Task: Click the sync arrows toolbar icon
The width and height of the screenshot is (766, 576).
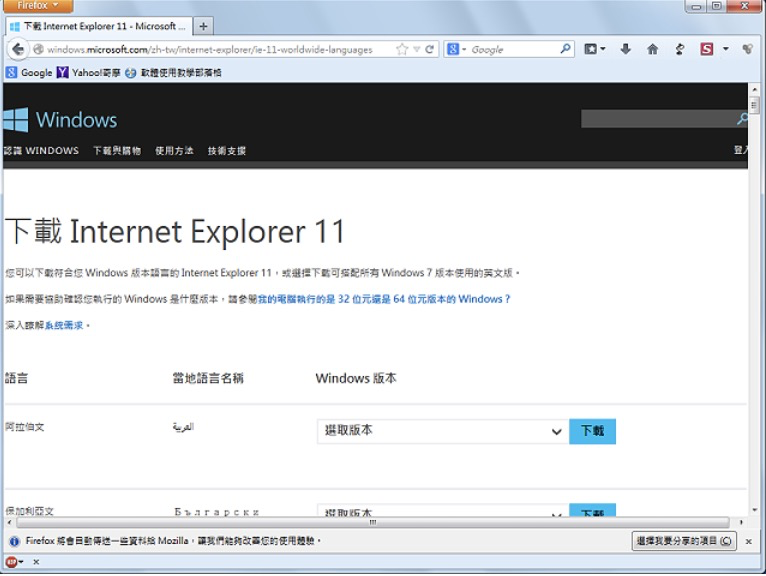Action: click(x=680, y=49)
